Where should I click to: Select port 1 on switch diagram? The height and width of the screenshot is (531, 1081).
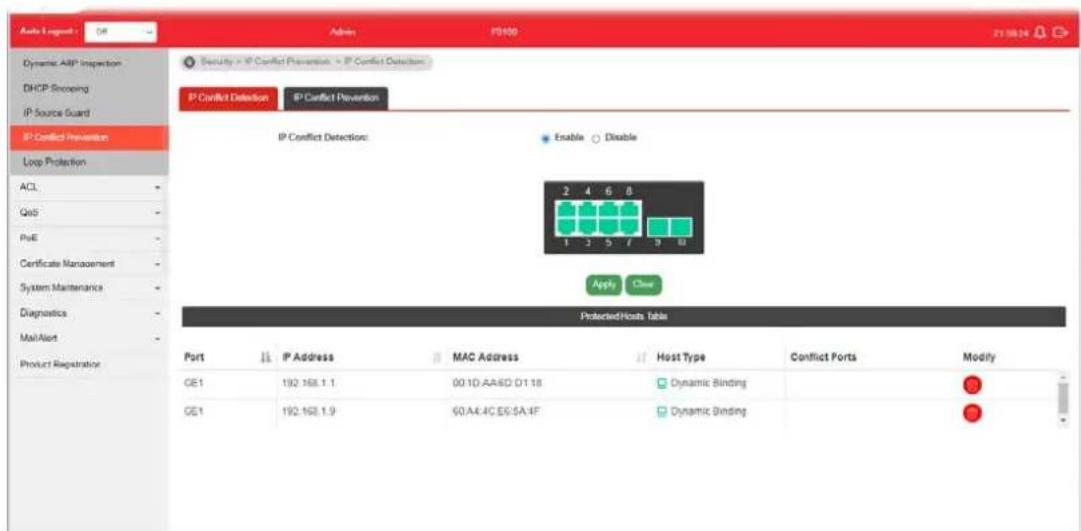[565, 226]
